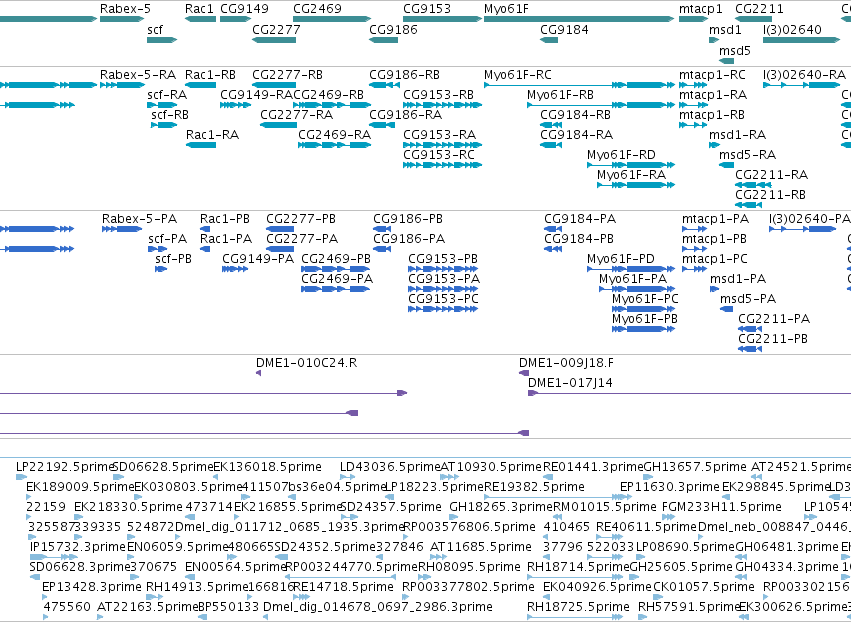
Task: Select the Rac1-PB protein label
Action: 225,219
